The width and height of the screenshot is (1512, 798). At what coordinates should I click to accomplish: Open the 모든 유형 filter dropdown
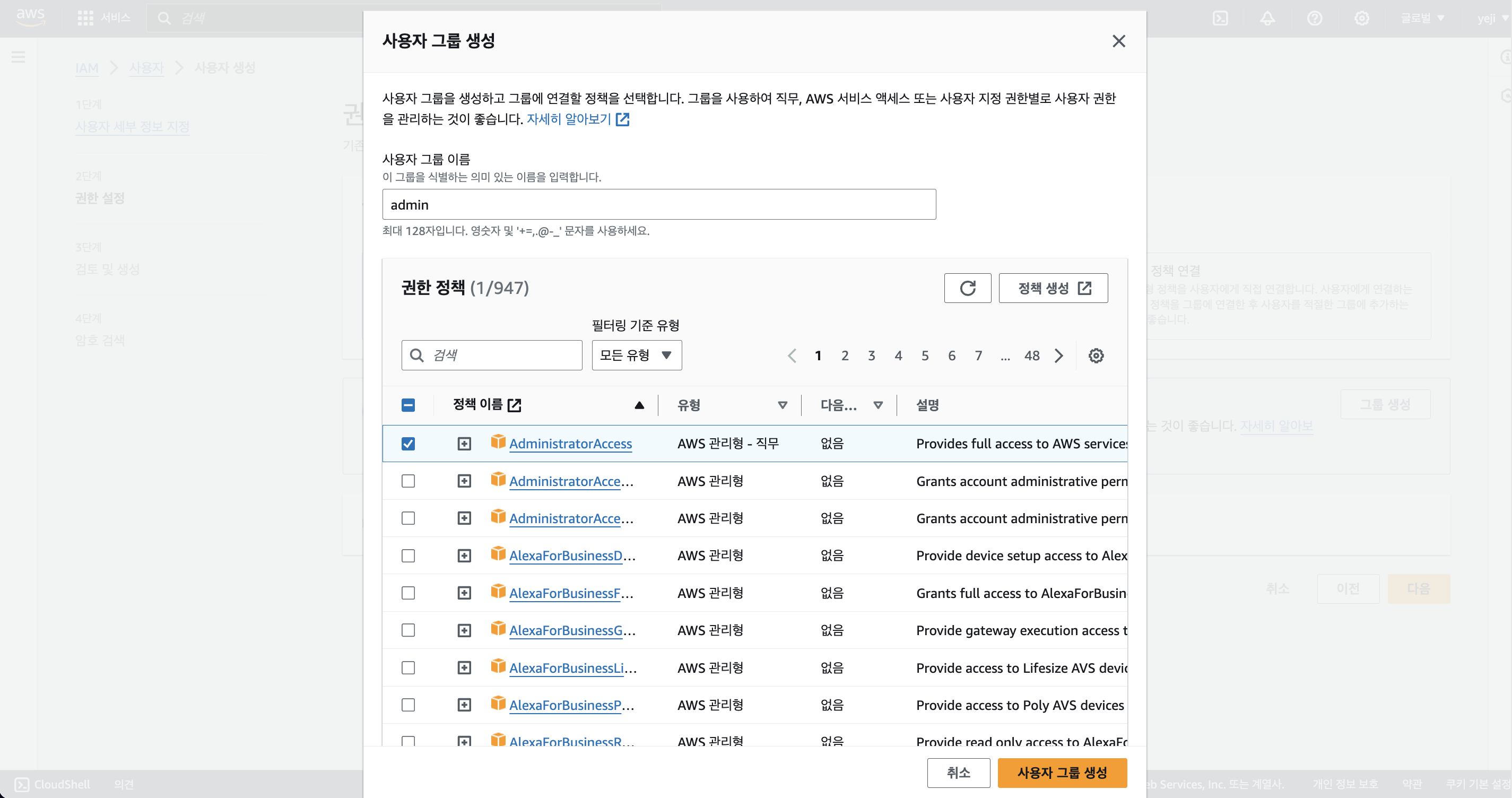click(x=636, y=354)
